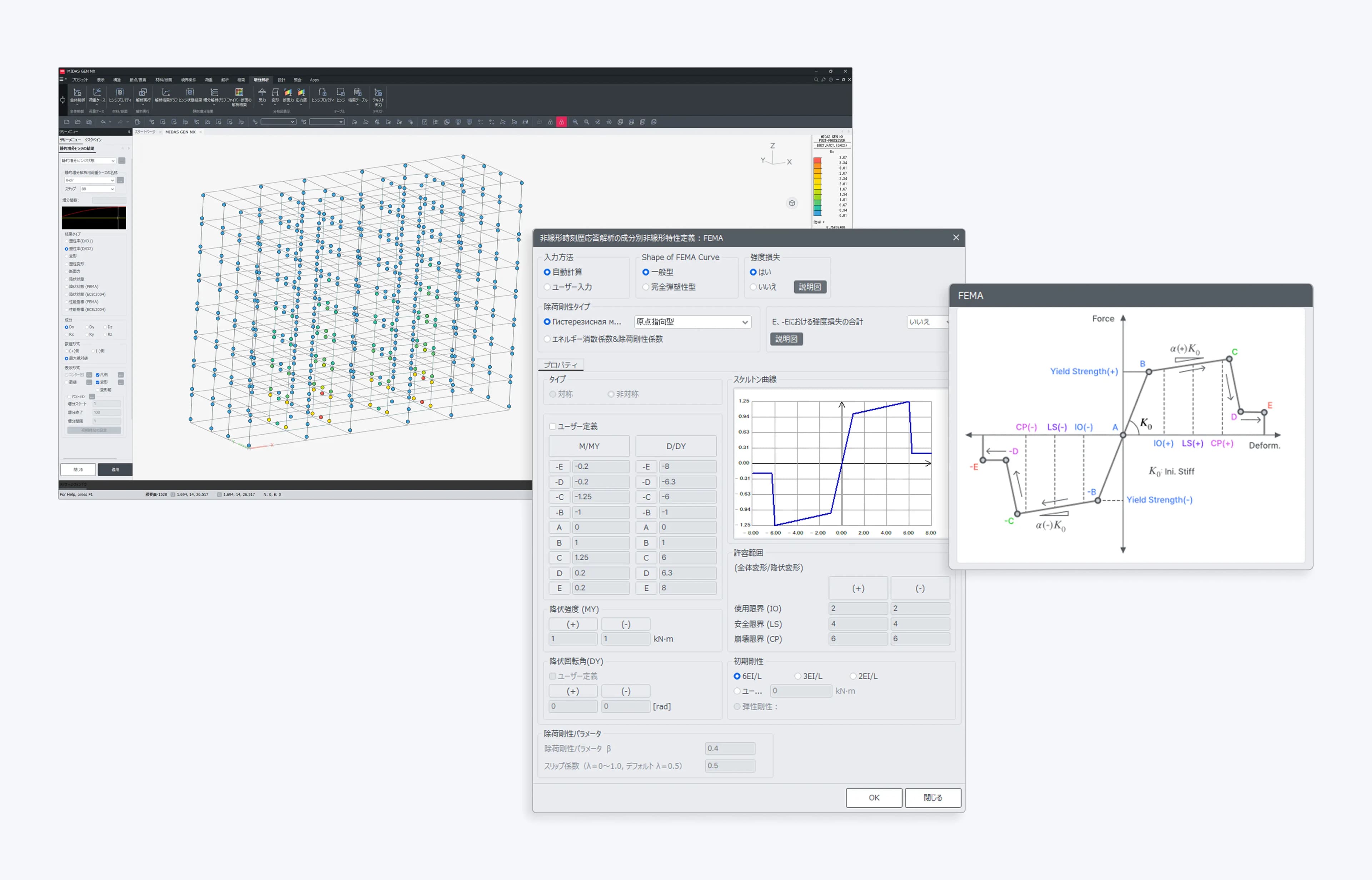The height and width of the screenshot is (880, 1372).
Task: Open 原点指向型 unloading stiffness dropdown
Action: [x=692, y=322]
